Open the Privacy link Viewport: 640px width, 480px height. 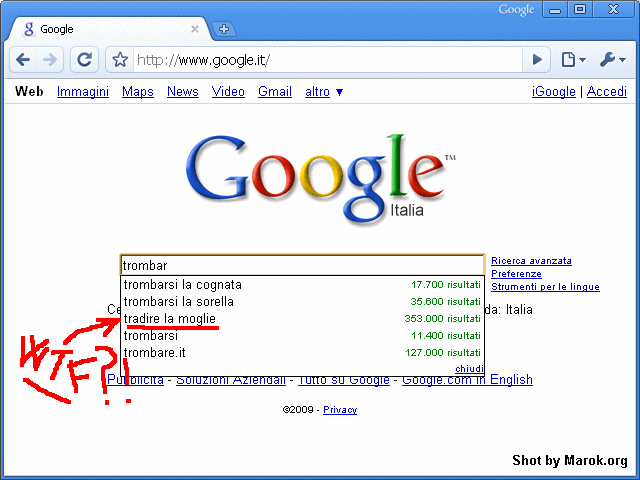click(340, 409)
